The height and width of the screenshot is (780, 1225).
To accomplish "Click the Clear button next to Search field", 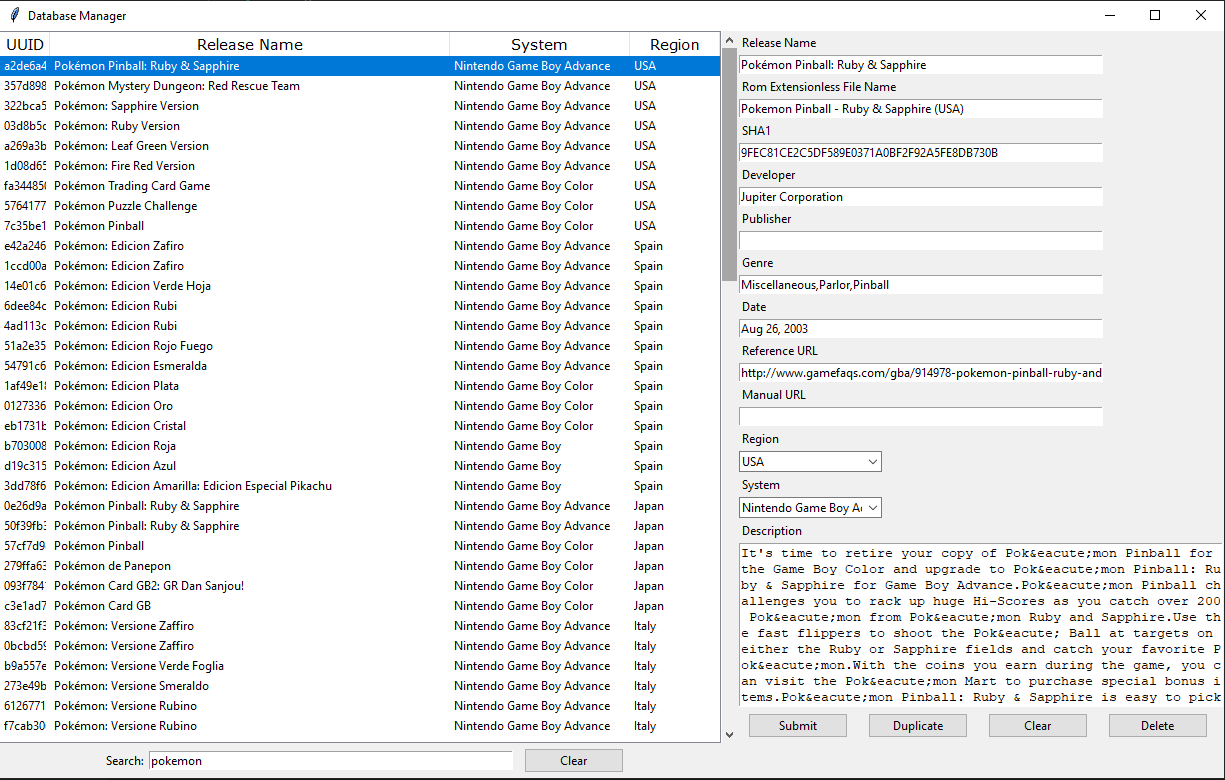I will 574,761.
